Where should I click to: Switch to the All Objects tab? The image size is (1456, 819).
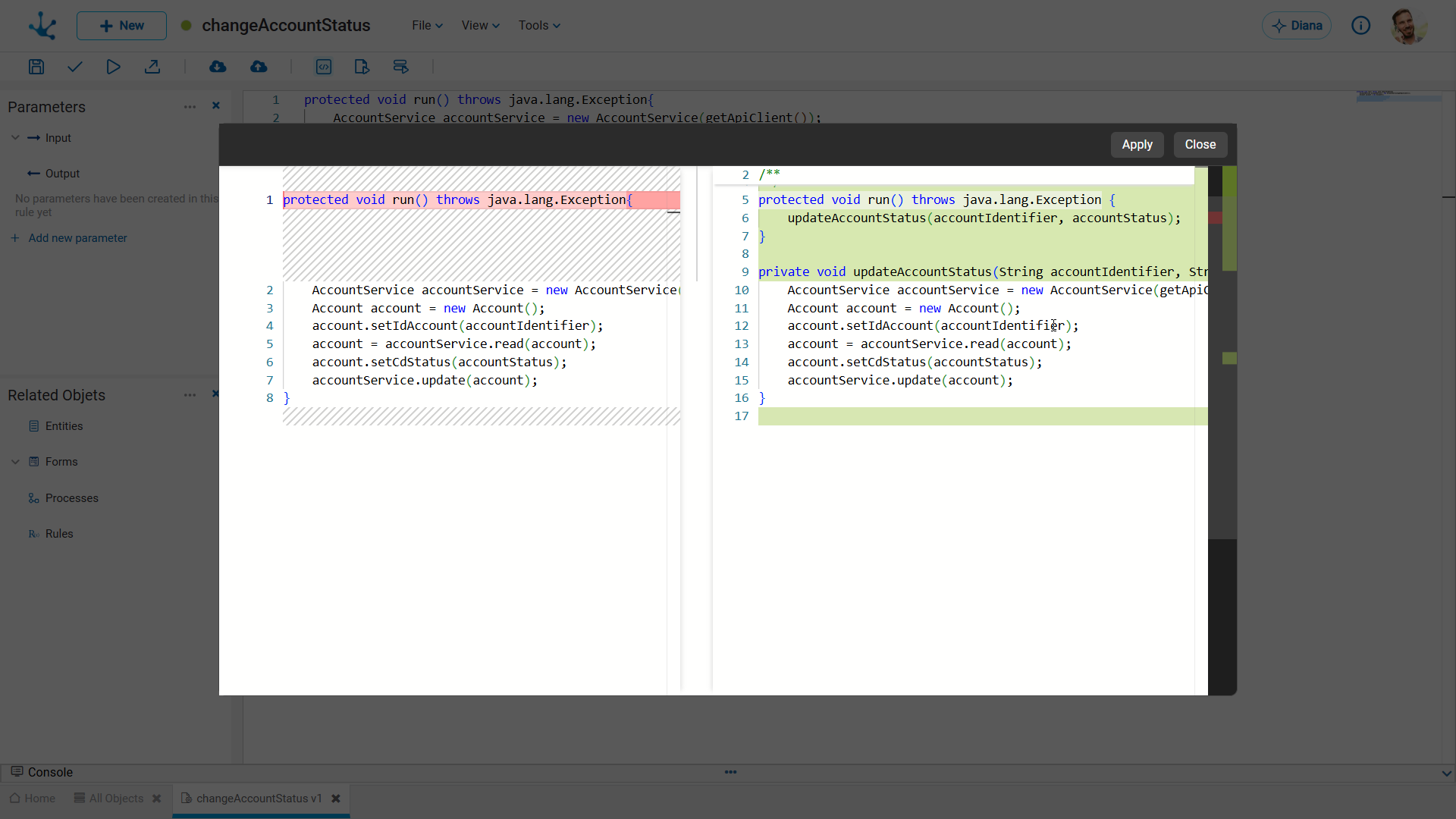pyautogui.click(x=115, y=799)
